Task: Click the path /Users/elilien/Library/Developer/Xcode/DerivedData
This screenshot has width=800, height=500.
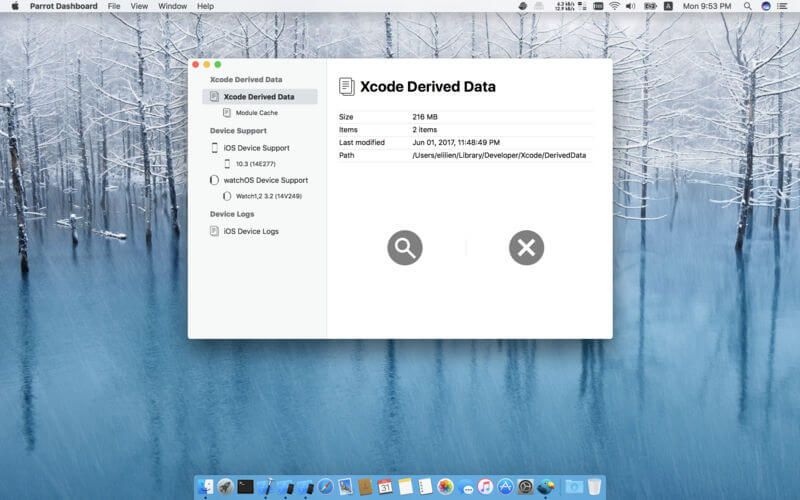Action: pos(499,155)
